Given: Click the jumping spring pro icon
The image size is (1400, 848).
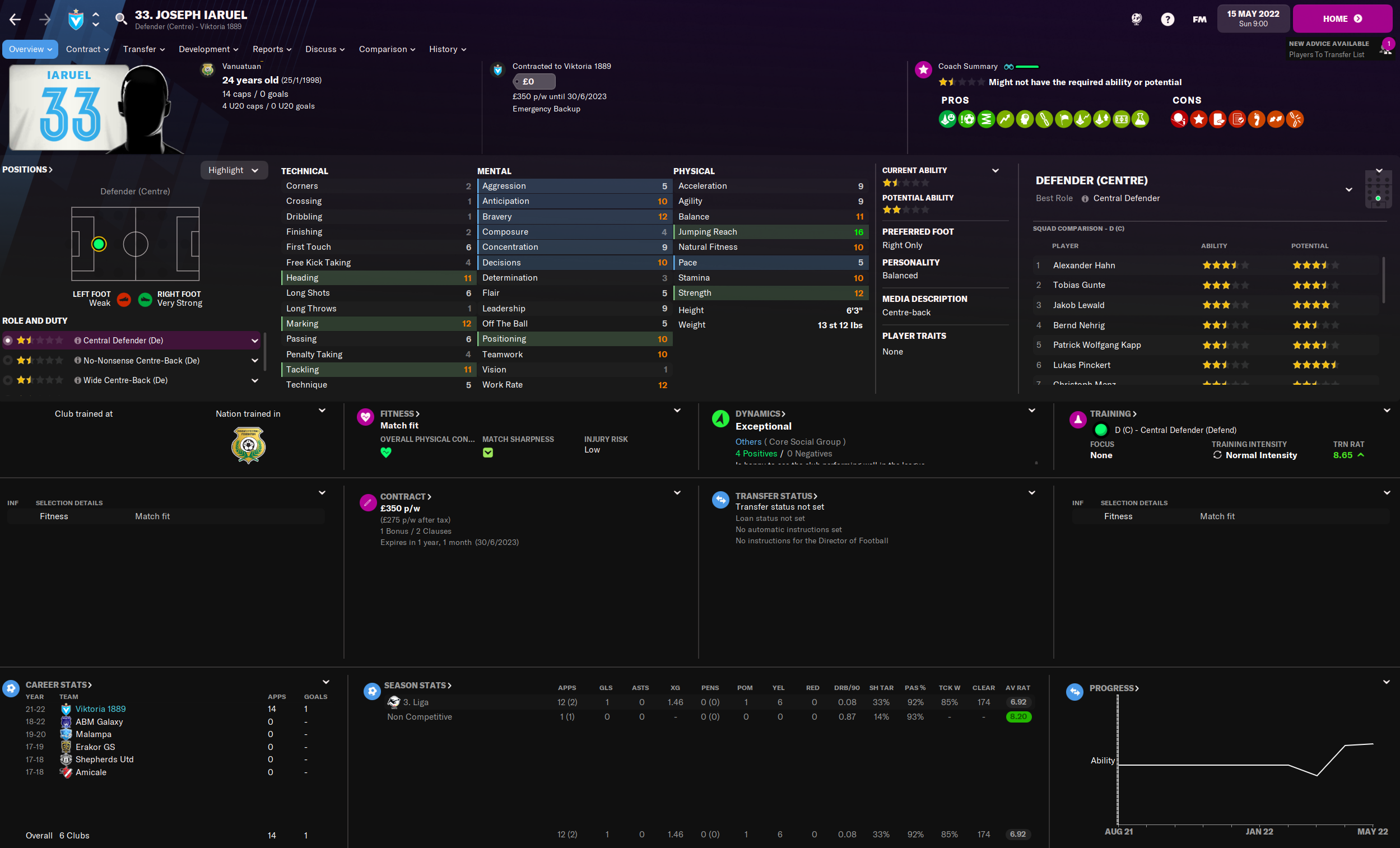Looking at the screenshot, I should pos(987,119).
